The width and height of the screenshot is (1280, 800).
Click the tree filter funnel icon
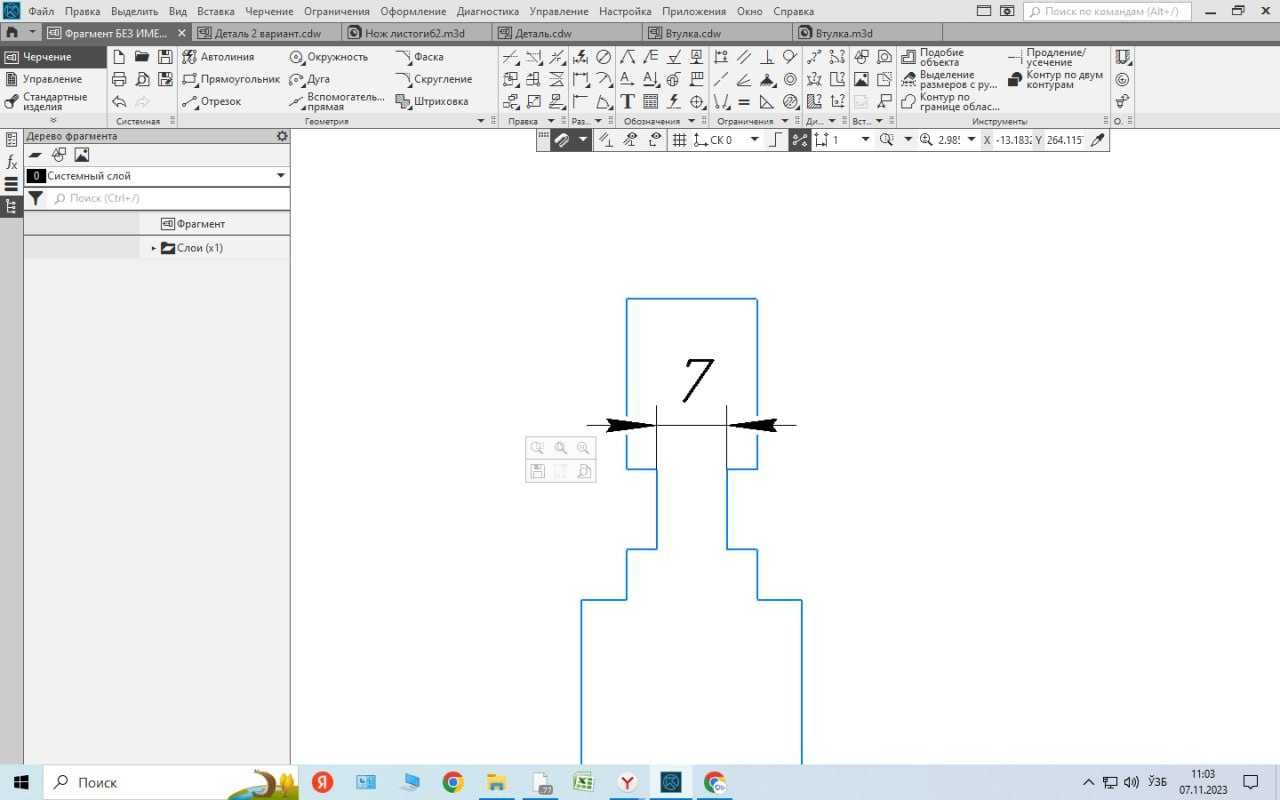(x=36, y=198)
